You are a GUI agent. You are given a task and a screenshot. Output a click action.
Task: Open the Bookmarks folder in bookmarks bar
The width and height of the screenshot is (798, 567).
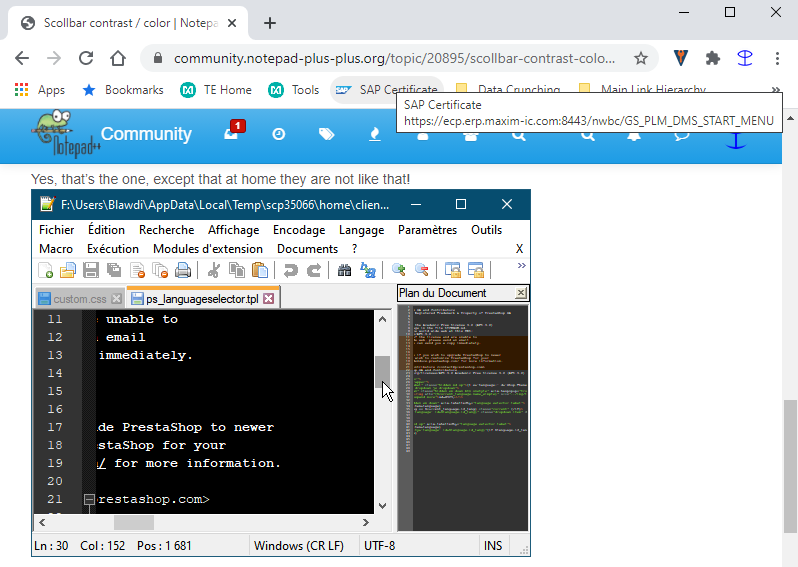point(123,90)
